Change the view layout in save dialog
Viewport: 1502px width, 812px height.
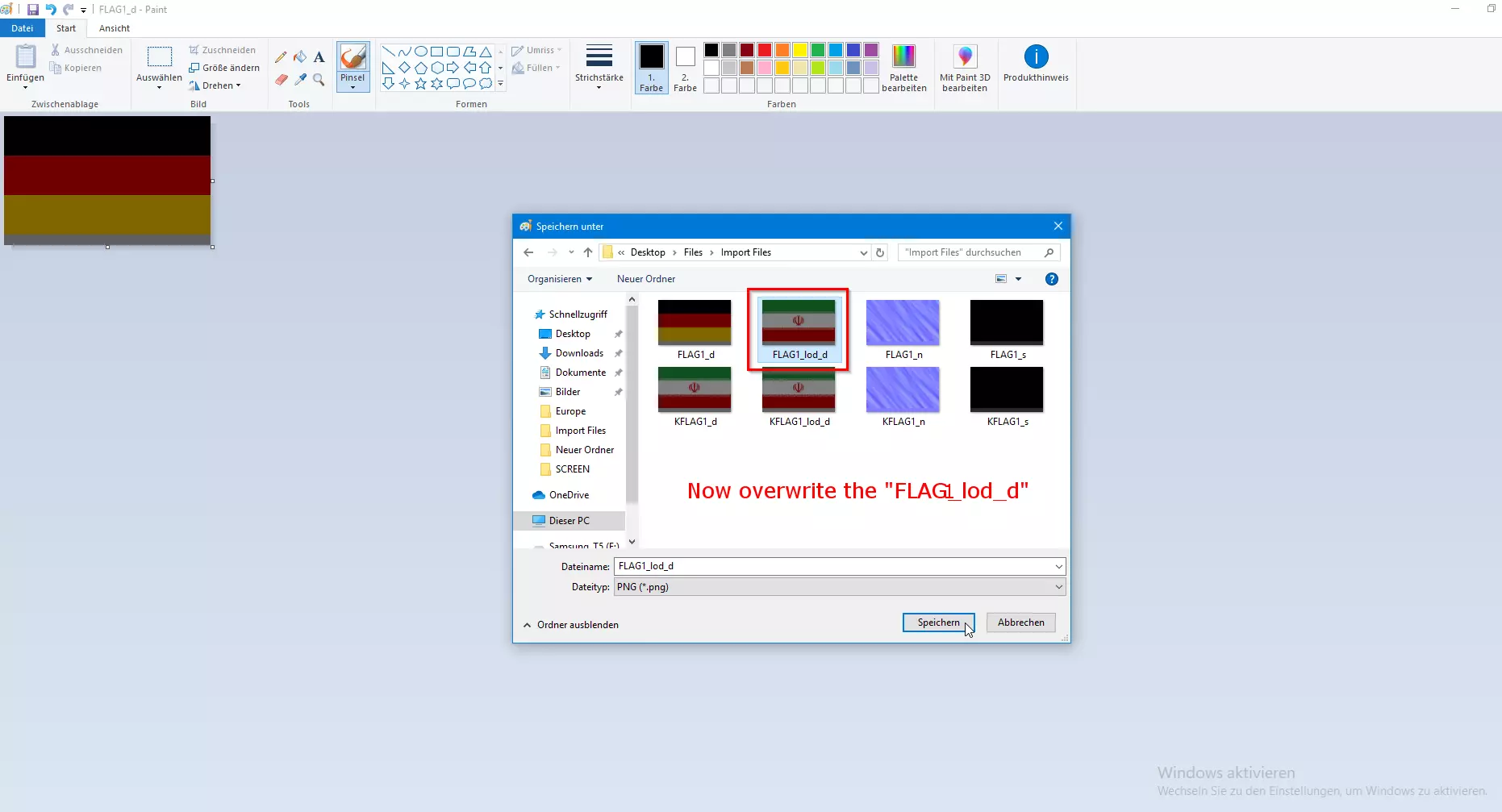click(x=1001, y=279)
